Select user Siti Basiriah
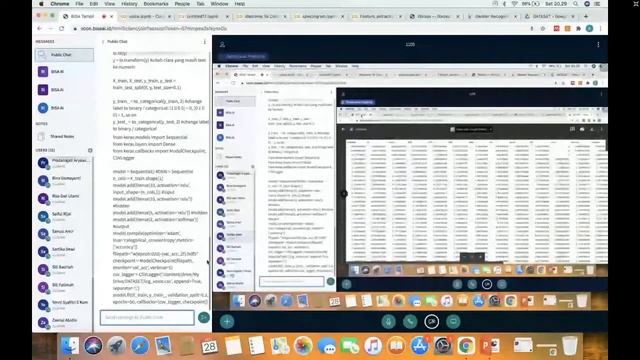 coord(63,269)
